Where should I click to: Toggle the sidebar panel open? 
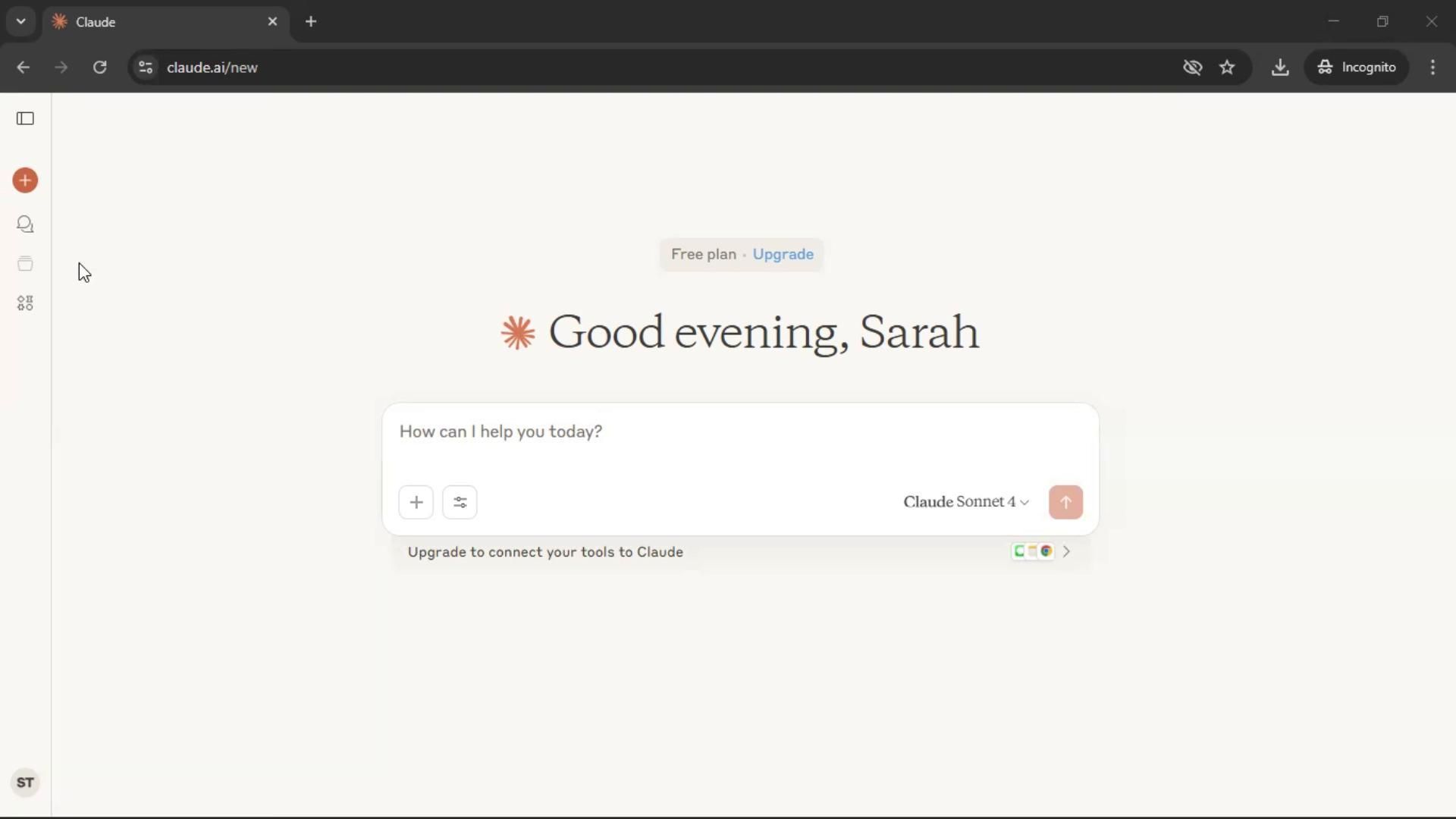coord(25,118)
